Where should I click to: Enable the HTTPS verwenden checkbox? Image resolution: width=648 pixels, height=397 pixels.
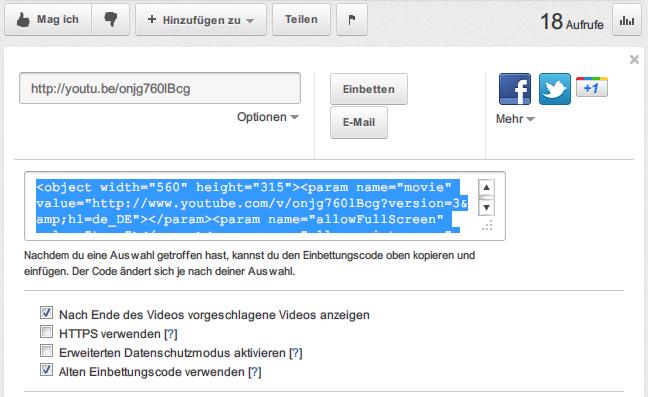46,332
